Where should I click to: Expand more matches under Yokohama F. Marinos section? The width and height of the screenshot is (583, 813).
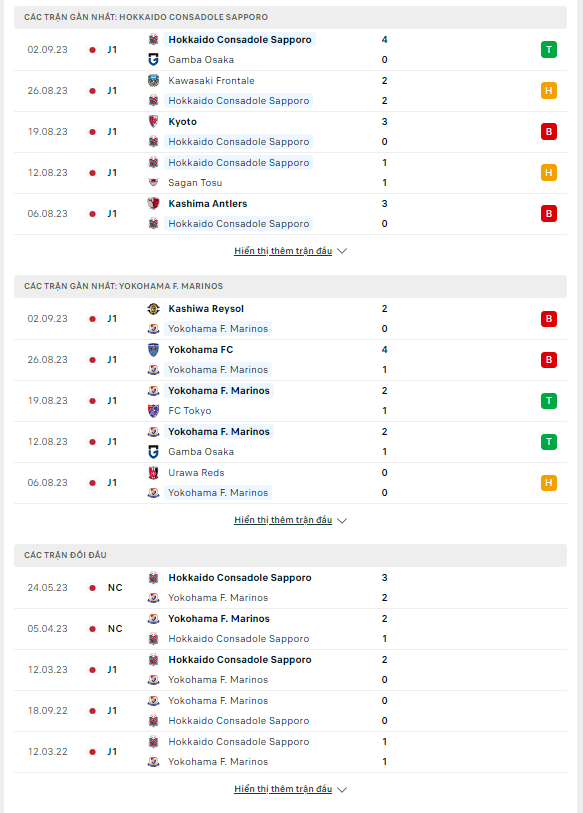coord(290,520)
